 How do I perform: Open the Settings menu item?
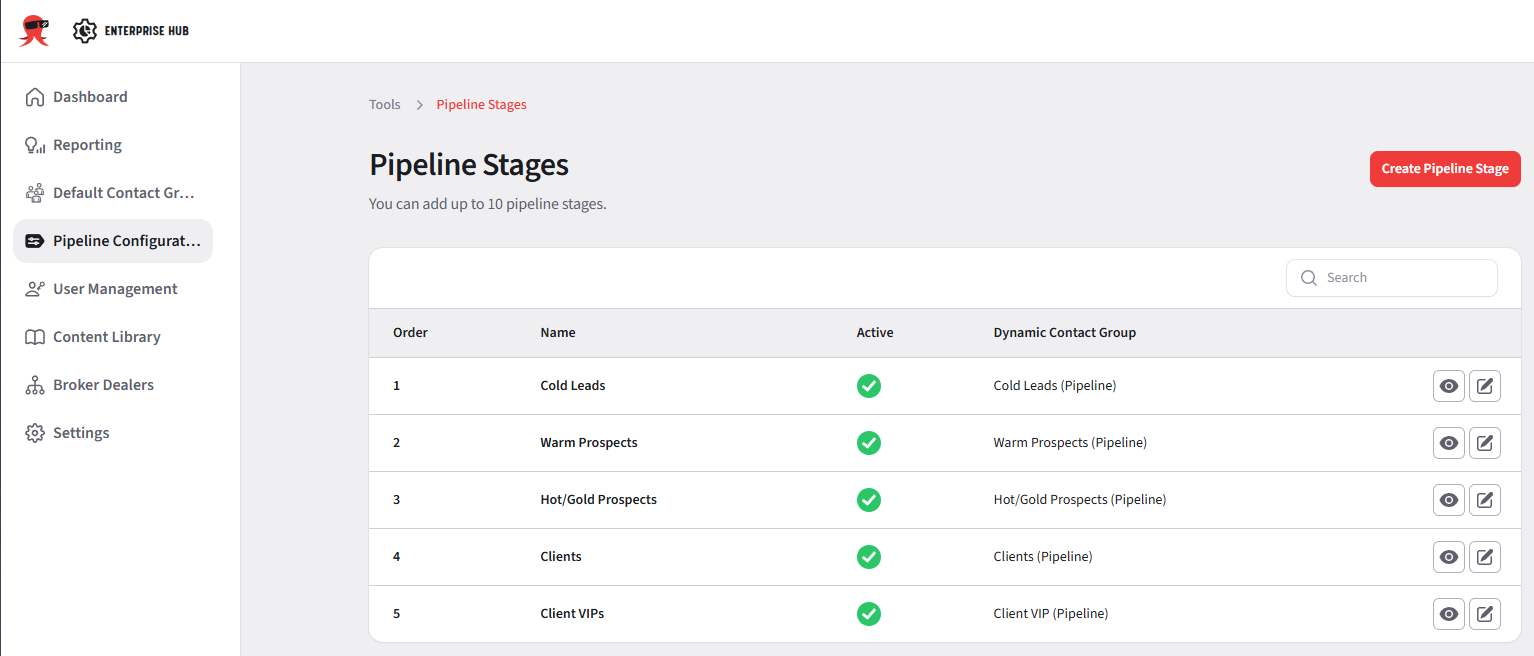pos(81,433)
